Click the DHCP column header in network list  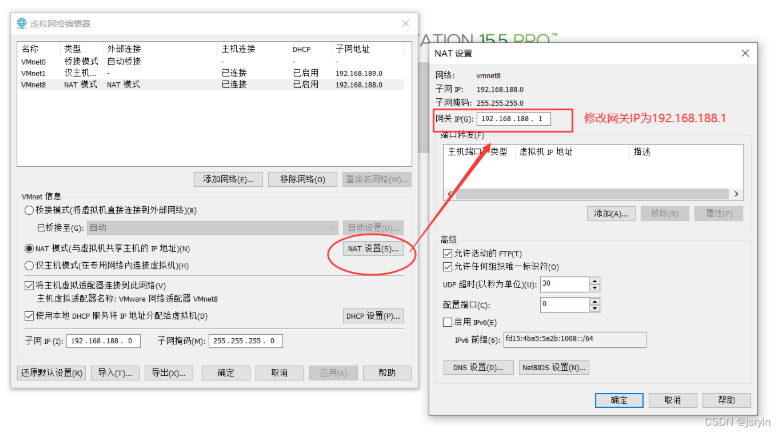pos(301,49)
